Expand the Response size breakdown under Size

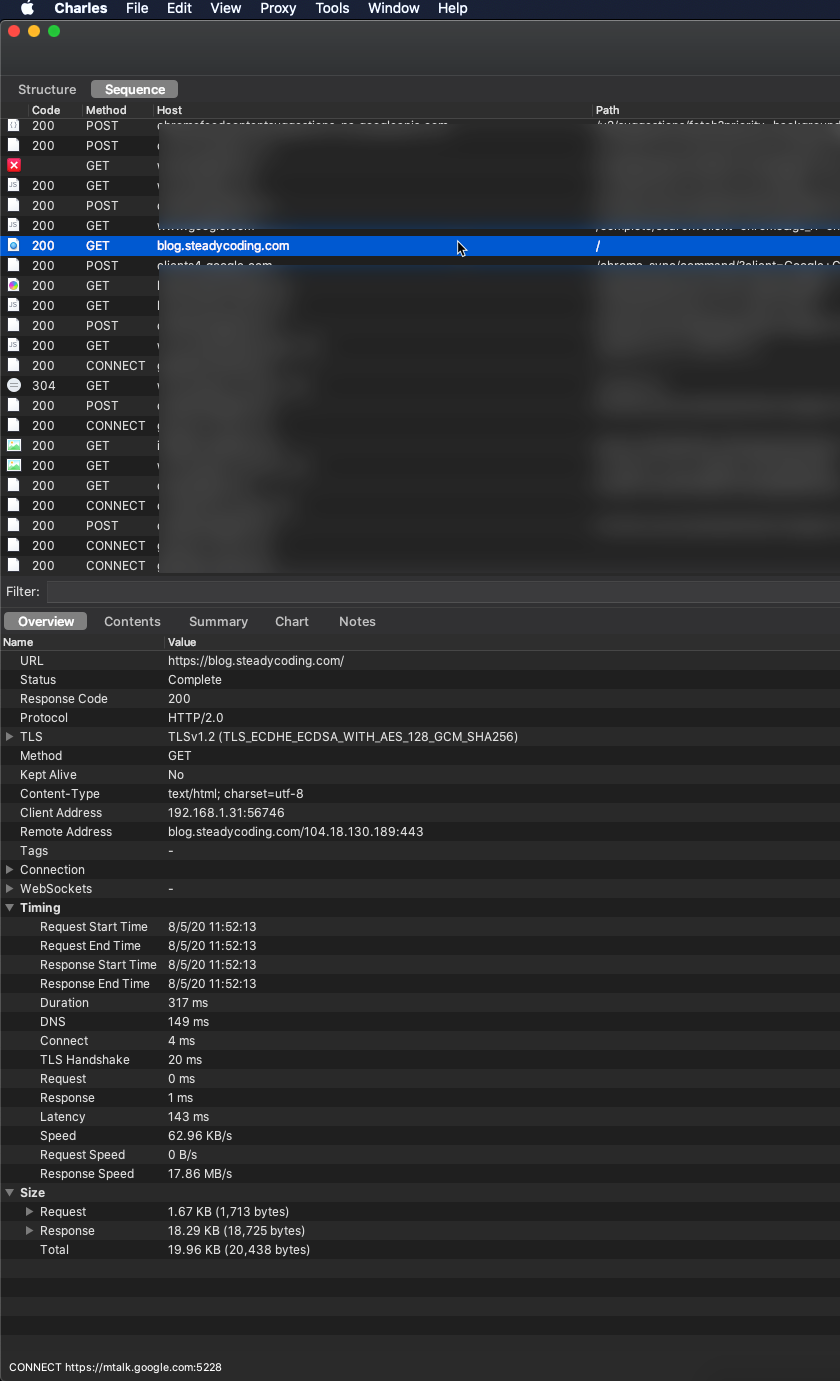tap(30, 1230)
